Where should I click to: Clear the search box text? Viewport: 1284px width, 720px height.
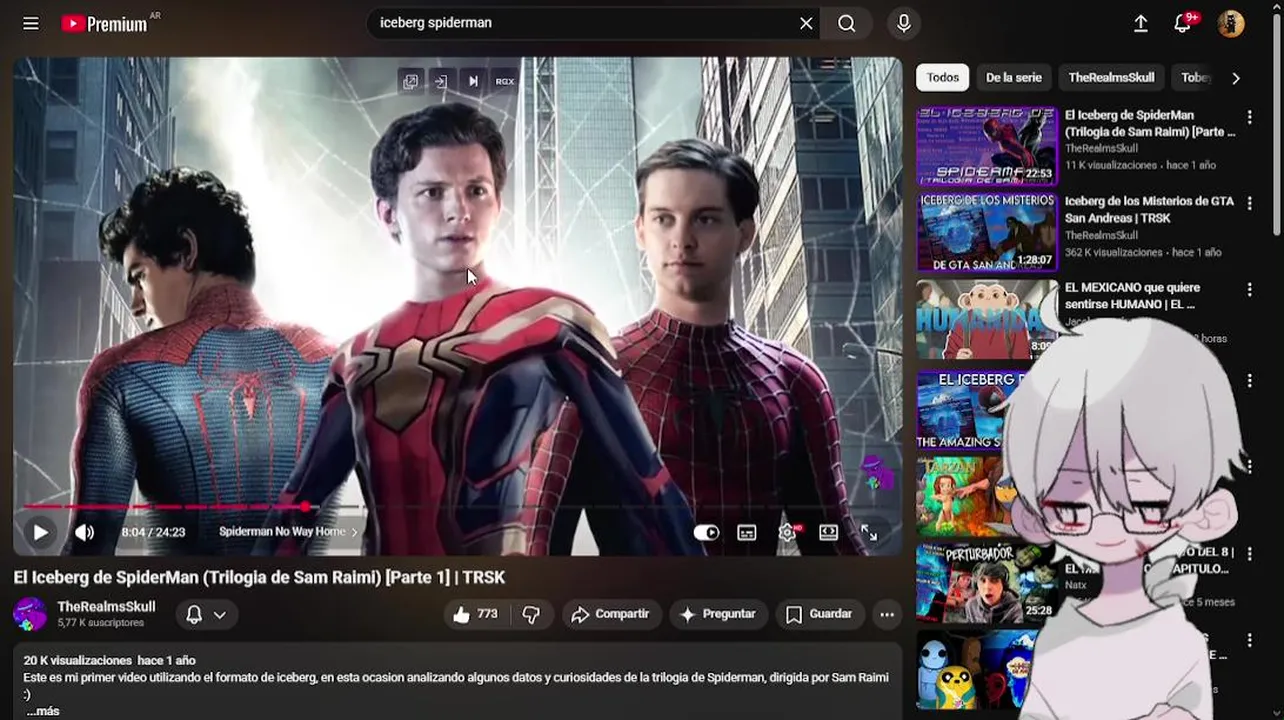(x=806, y=23)
